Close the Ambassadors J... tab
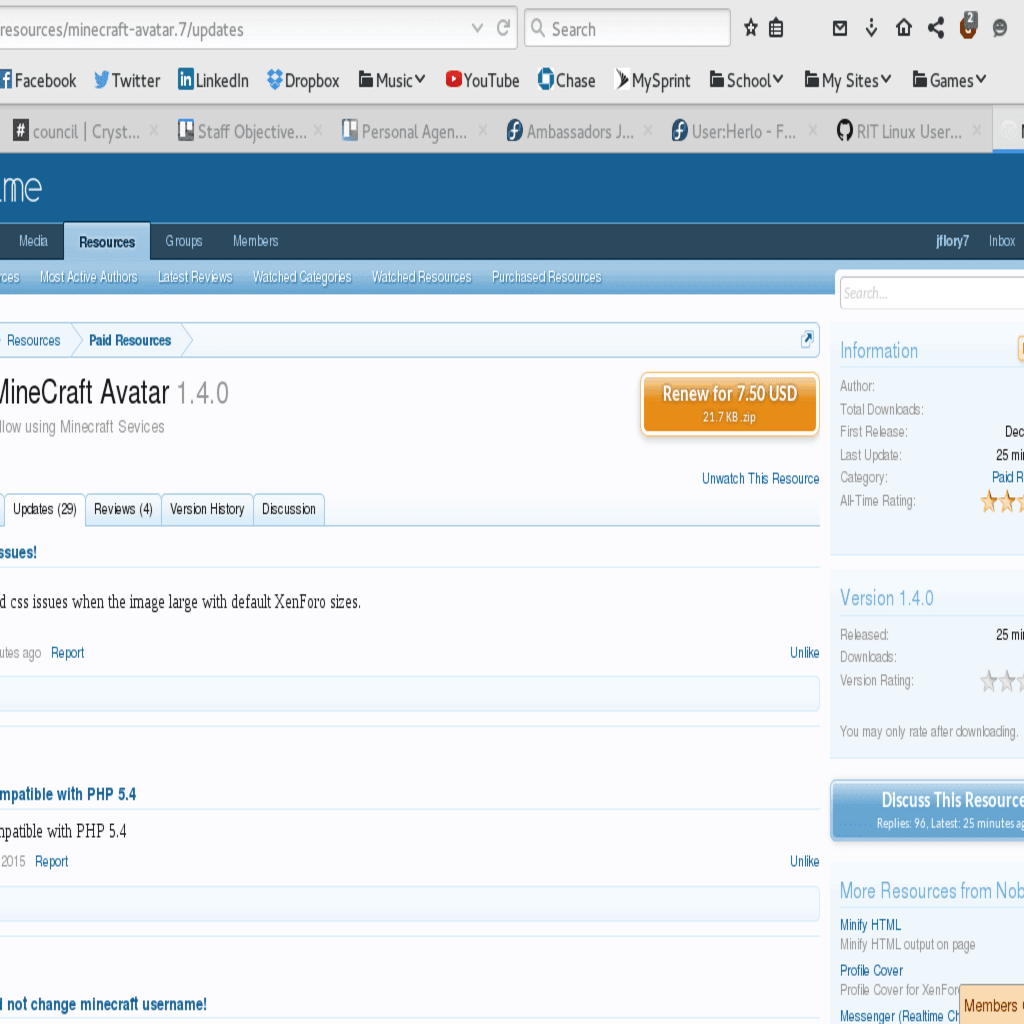The width and height of the screenshot is (1024, 1024). tap(647, 131)
